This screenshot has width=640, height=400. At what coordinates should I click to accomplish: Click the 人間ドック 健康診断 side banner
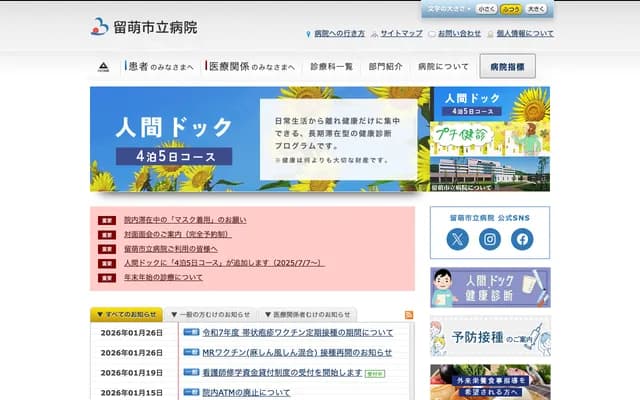(x=490, y=287)
